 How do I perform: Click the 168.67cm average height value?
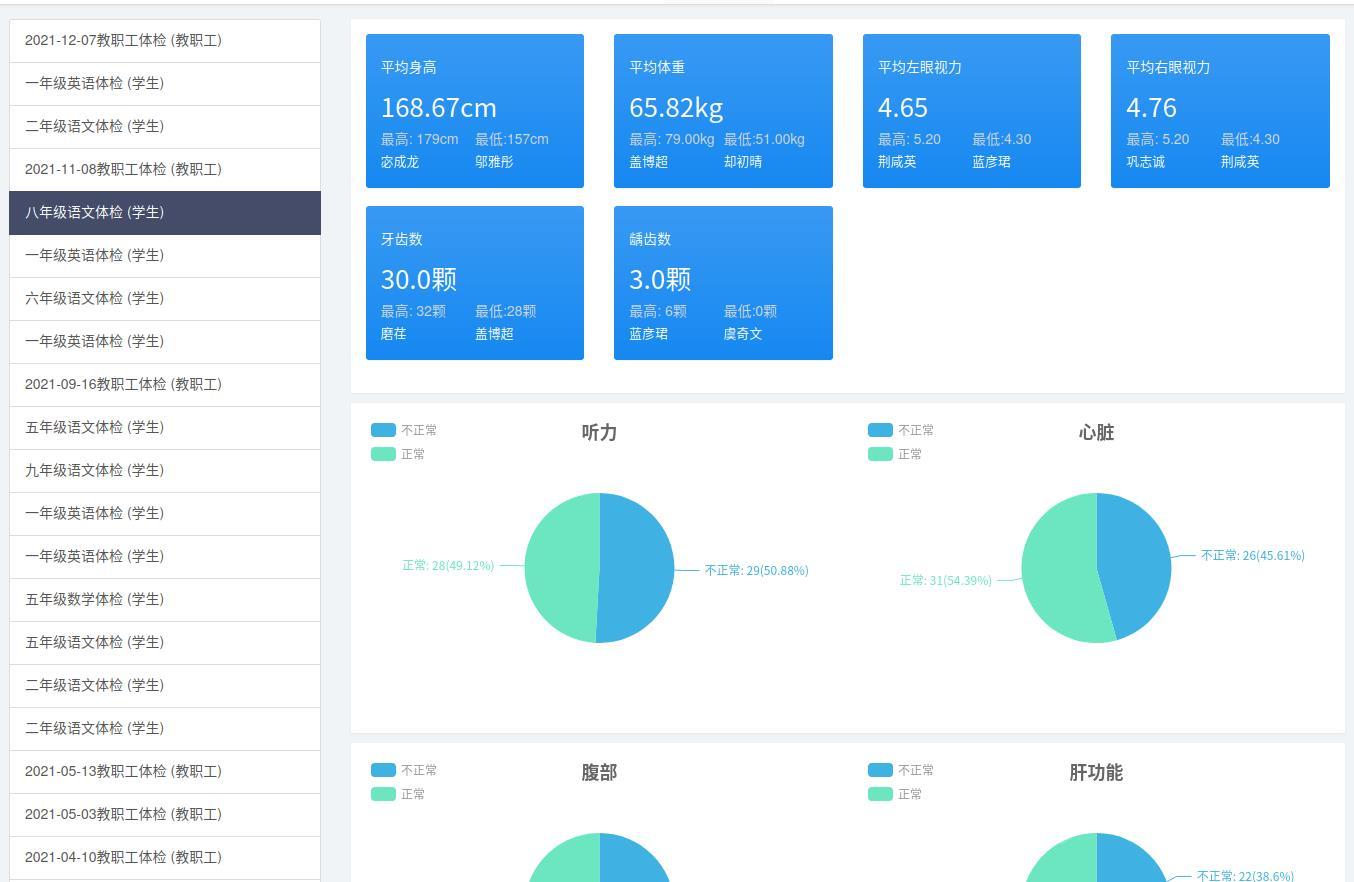(x=438, y=107)
